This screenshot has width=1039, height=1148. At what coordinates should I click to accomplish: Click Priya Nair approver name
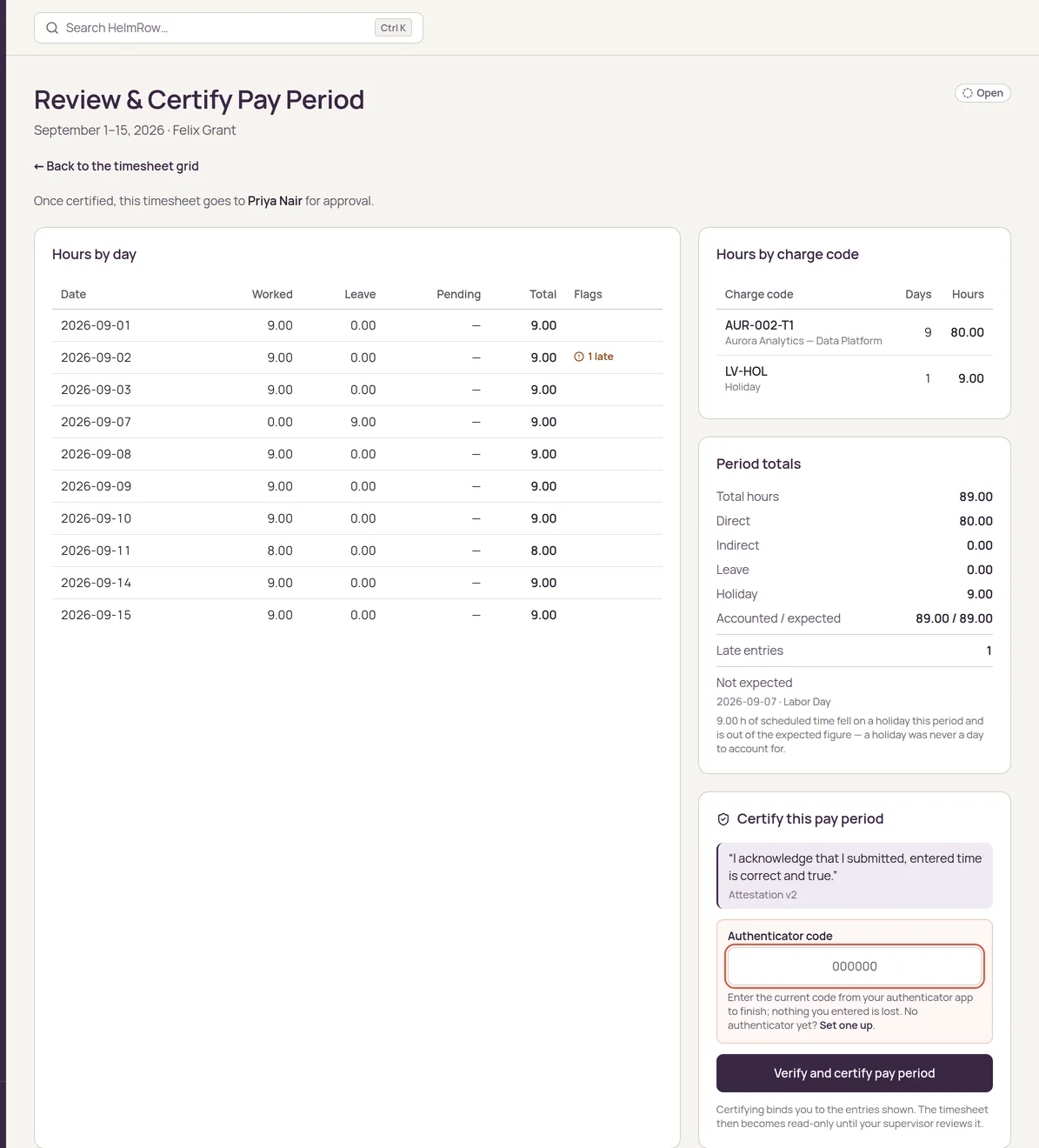(275, 201)
